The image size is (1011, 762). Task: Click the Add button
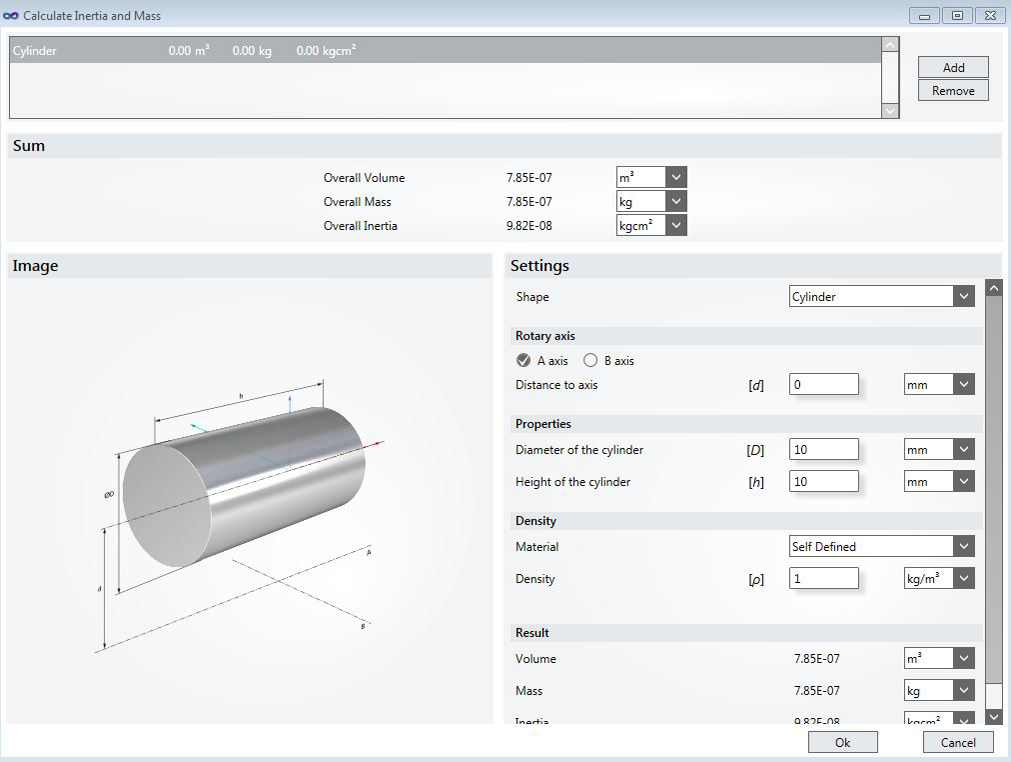coord(953,67)
